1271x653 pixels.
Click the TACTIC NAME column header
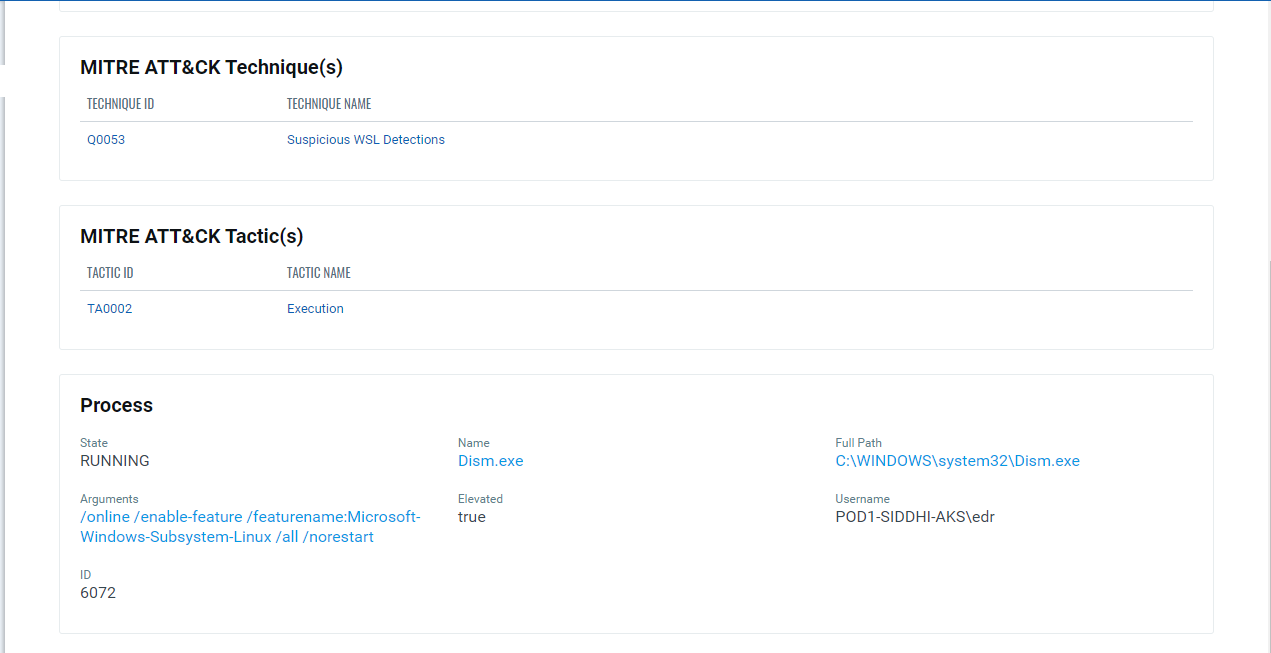click(x=319, y=273)
